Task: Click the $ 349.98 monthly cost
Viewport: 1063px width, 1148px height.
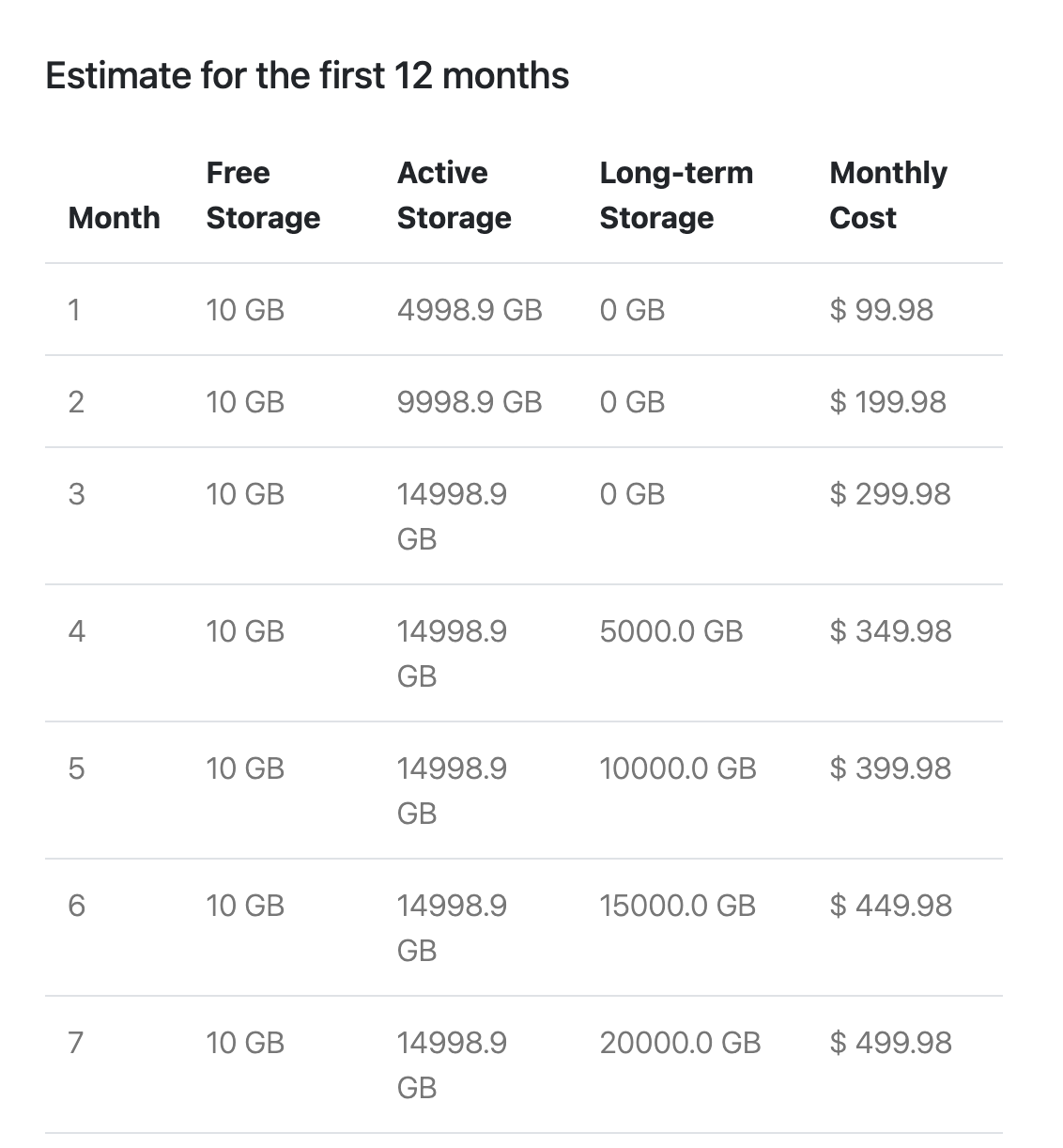Action: (890, 631)
